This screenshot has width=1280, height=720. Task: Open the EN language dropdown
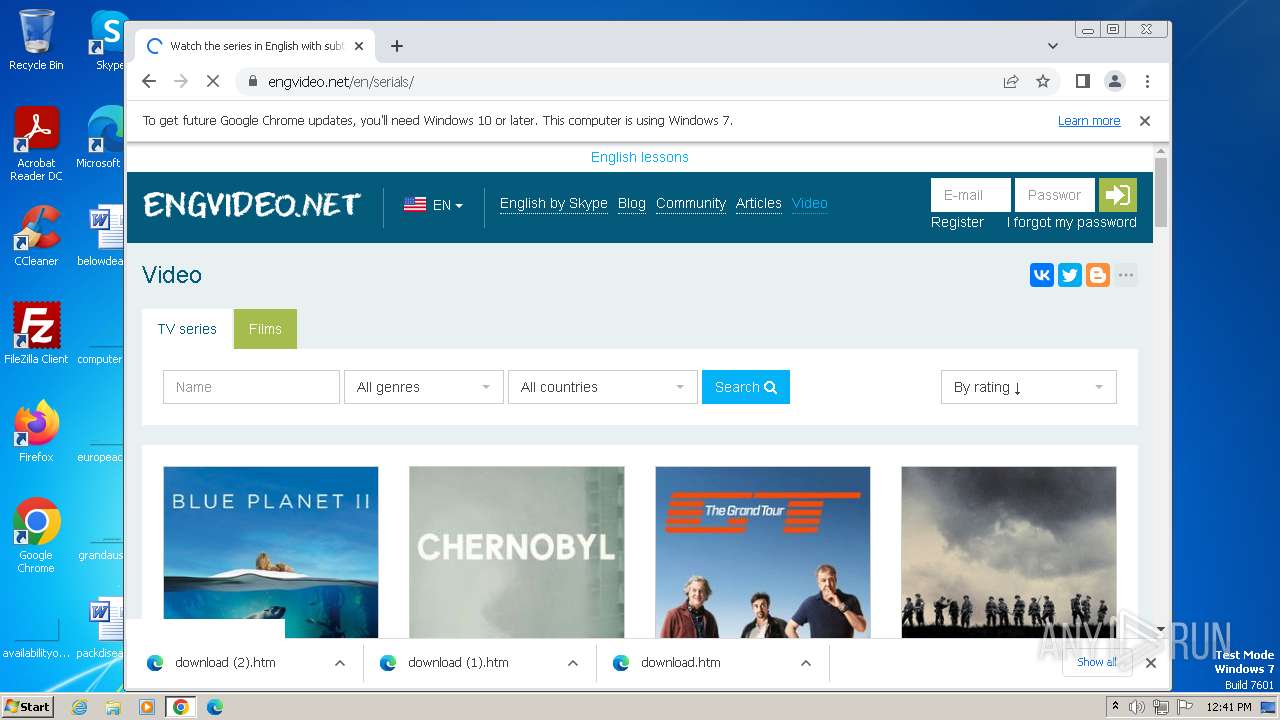434,205
